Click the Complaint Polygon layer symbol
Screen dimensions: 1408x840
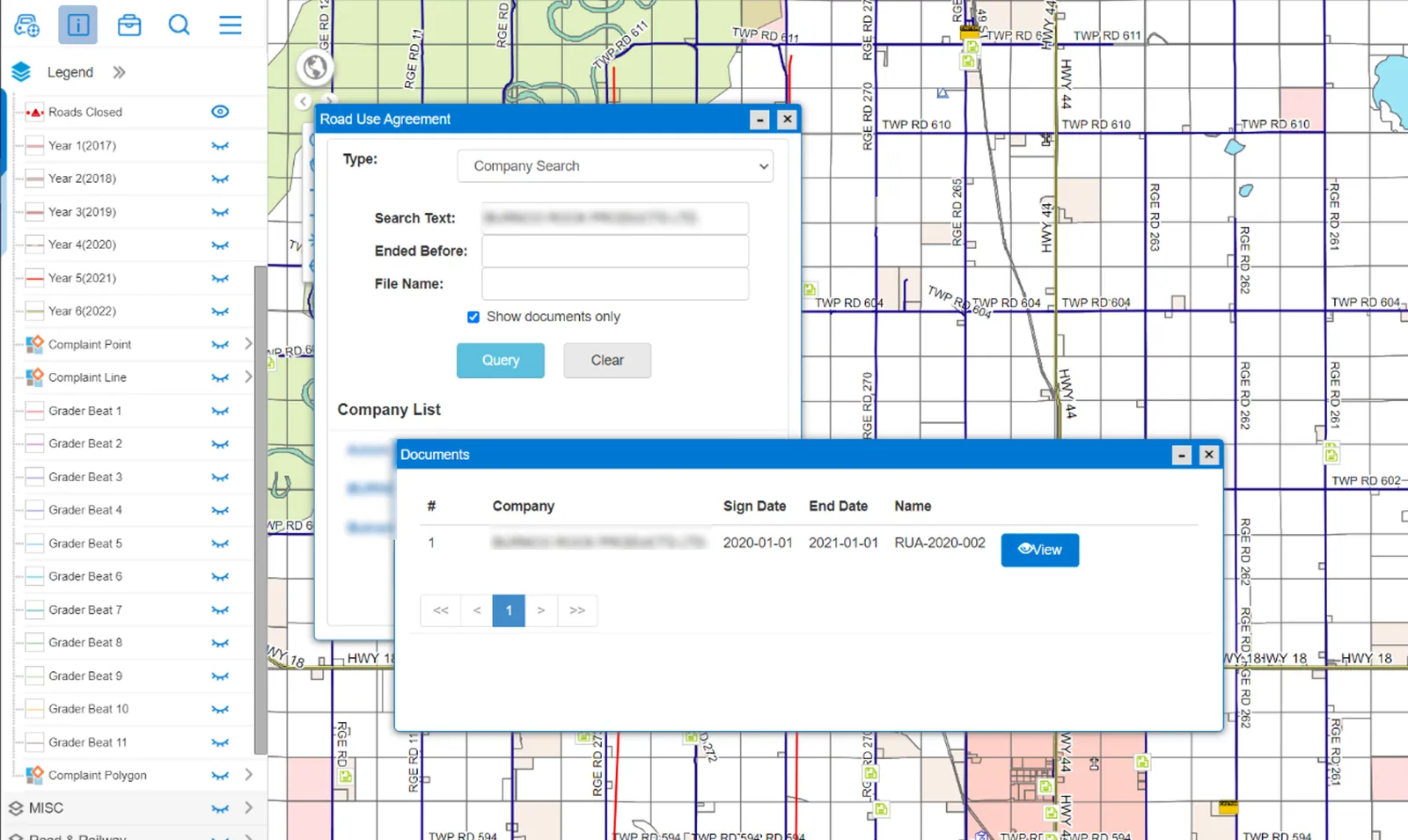(35, 775)
